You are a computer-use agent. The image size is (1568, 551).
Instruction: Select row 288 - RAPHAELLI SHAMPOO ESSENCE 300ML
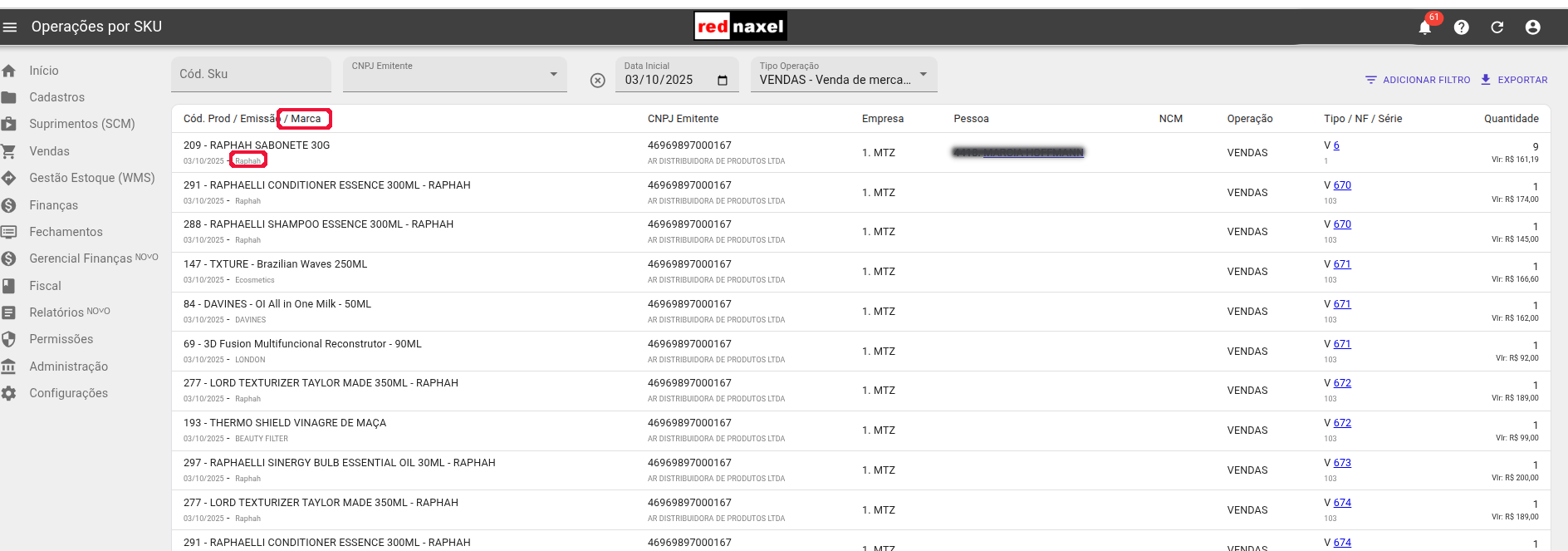pyautogui.click(x=861, y=232)
